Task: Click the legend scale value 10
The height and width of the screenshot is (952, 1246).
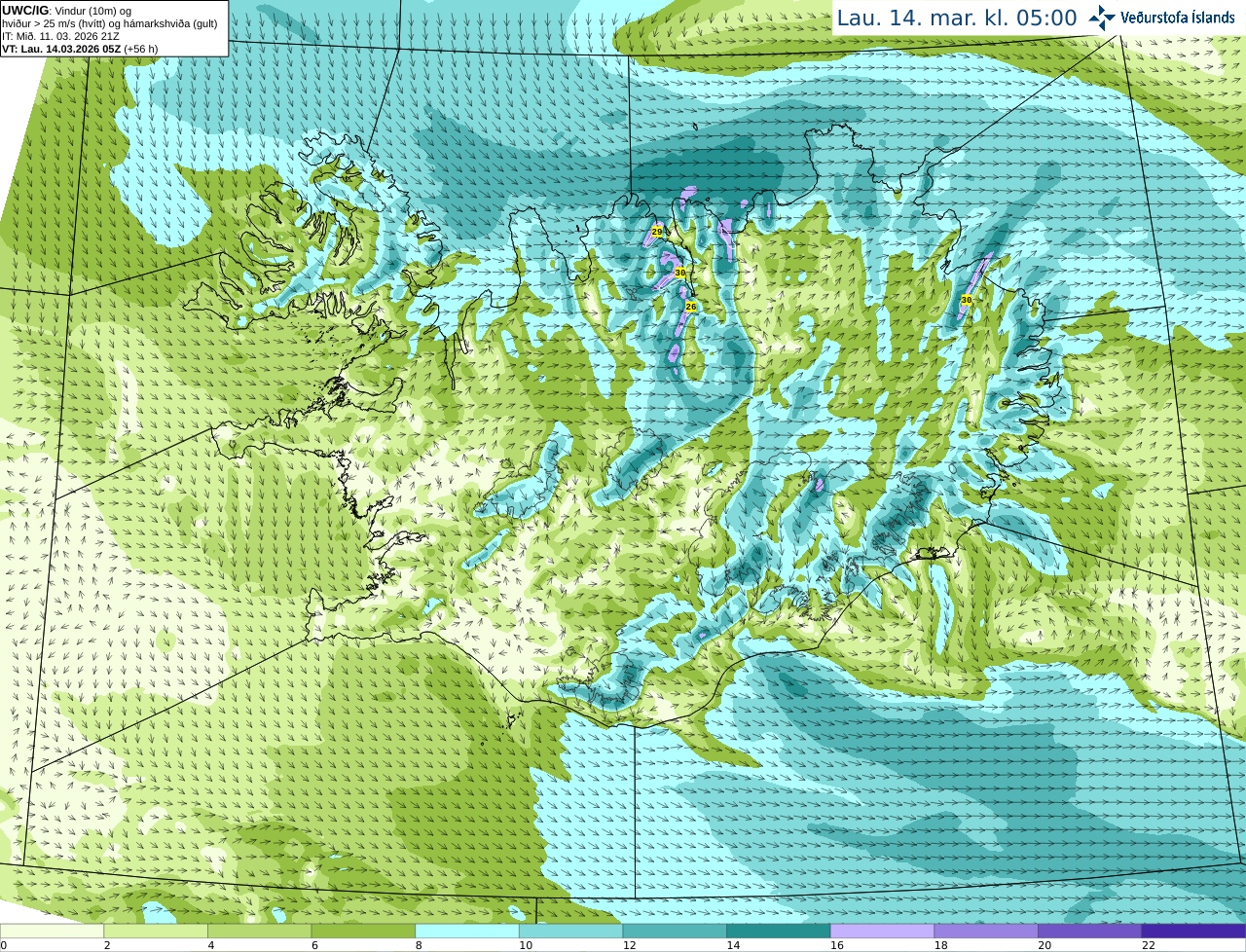Action: click(x=526, y=945)
